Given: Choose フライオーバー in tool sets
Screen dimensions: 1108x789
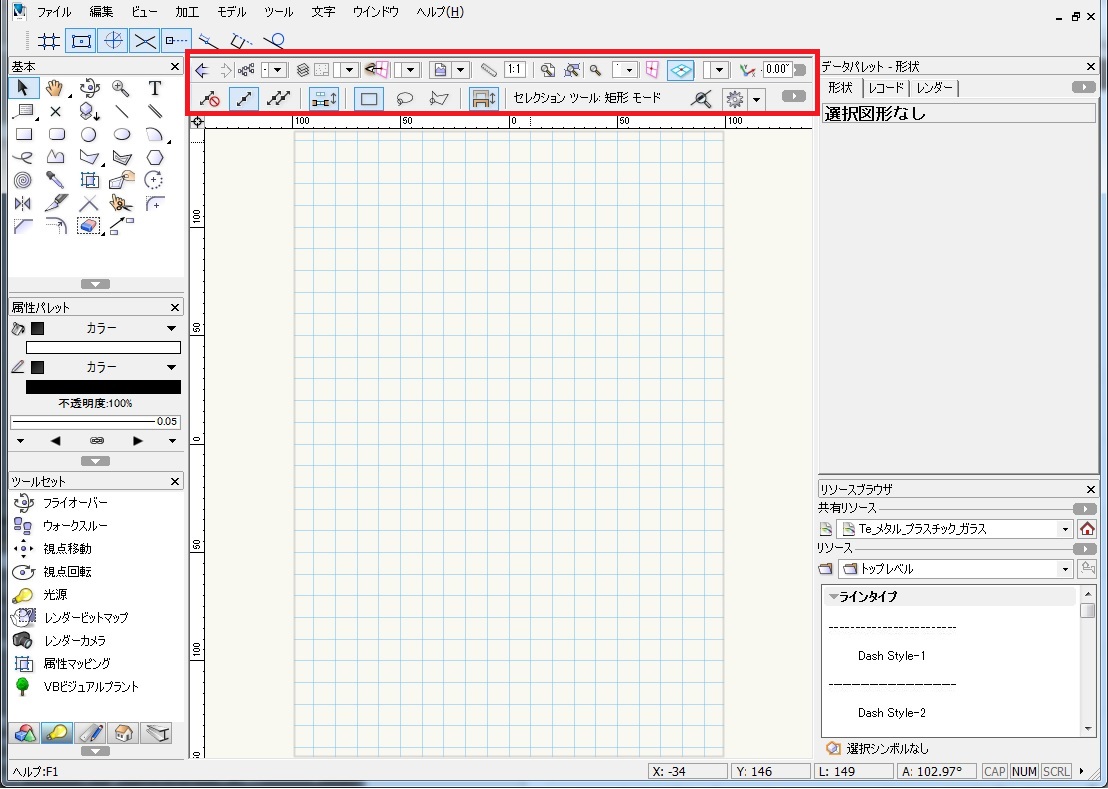Looking at the screenshot, I should click(75, 503).
